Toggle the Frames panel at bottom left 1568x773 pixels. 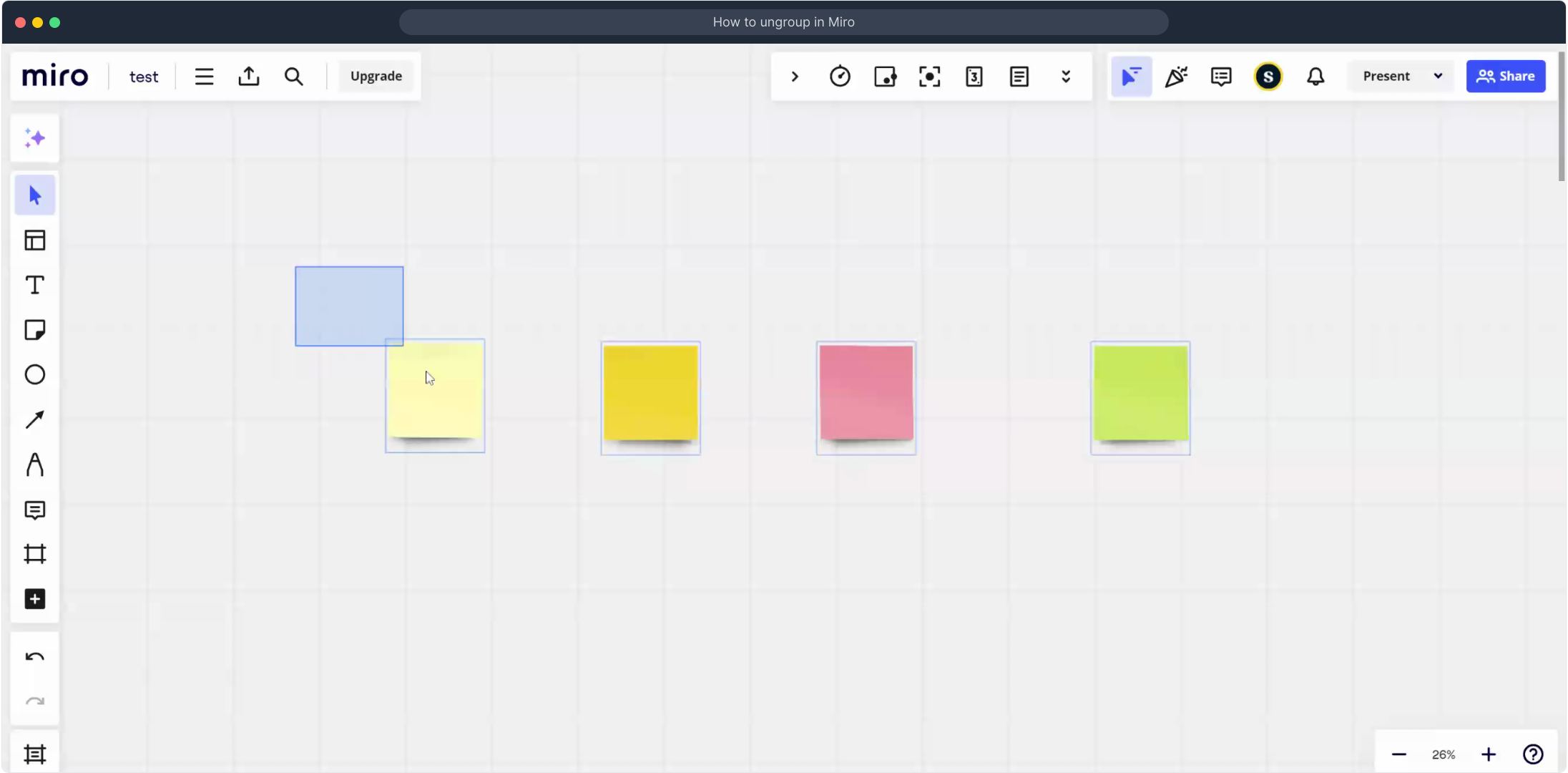pyautogui.click(x=34, y=754)
